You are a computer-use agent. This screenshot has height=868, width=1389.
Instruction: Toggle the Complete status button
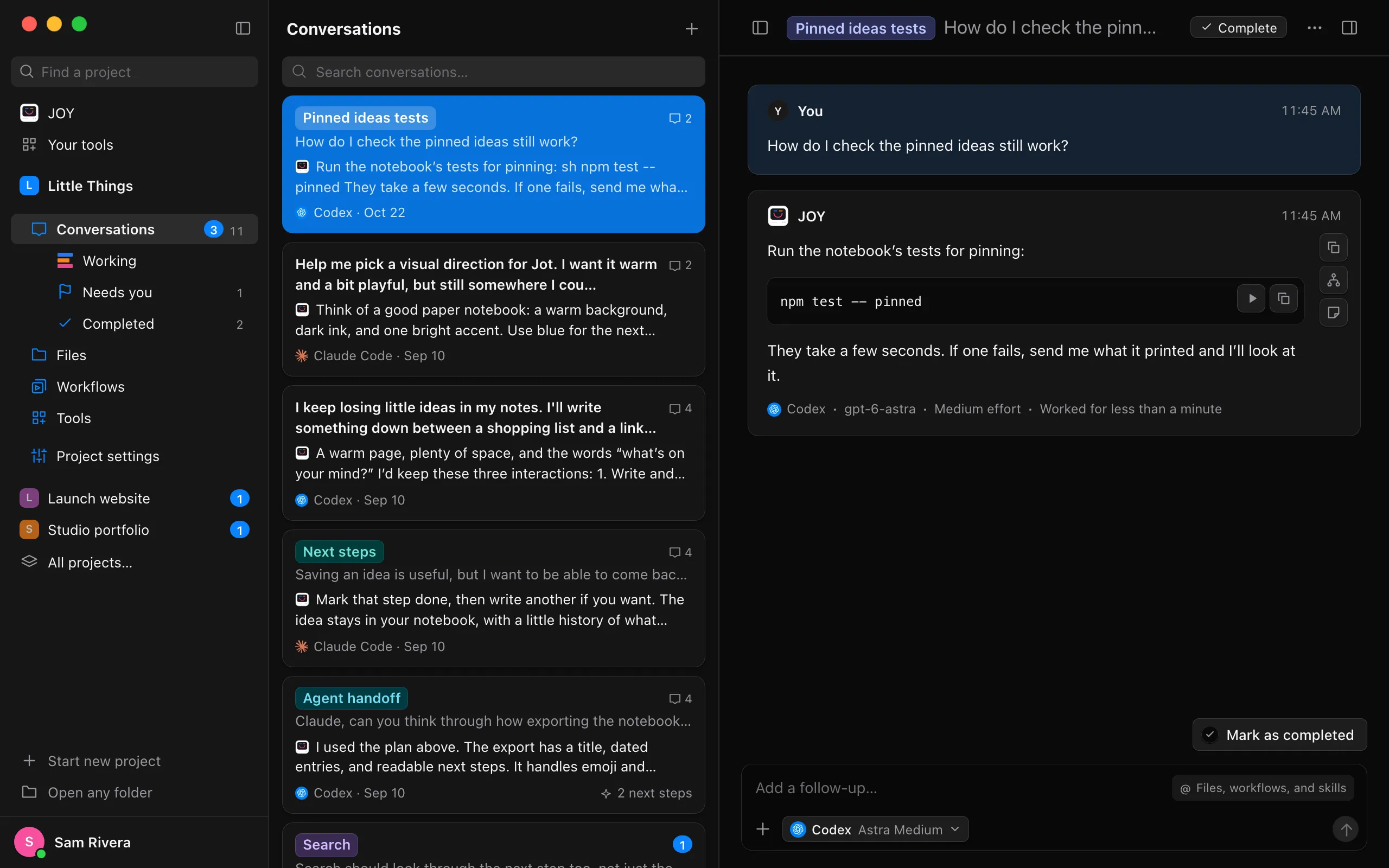1238,28
